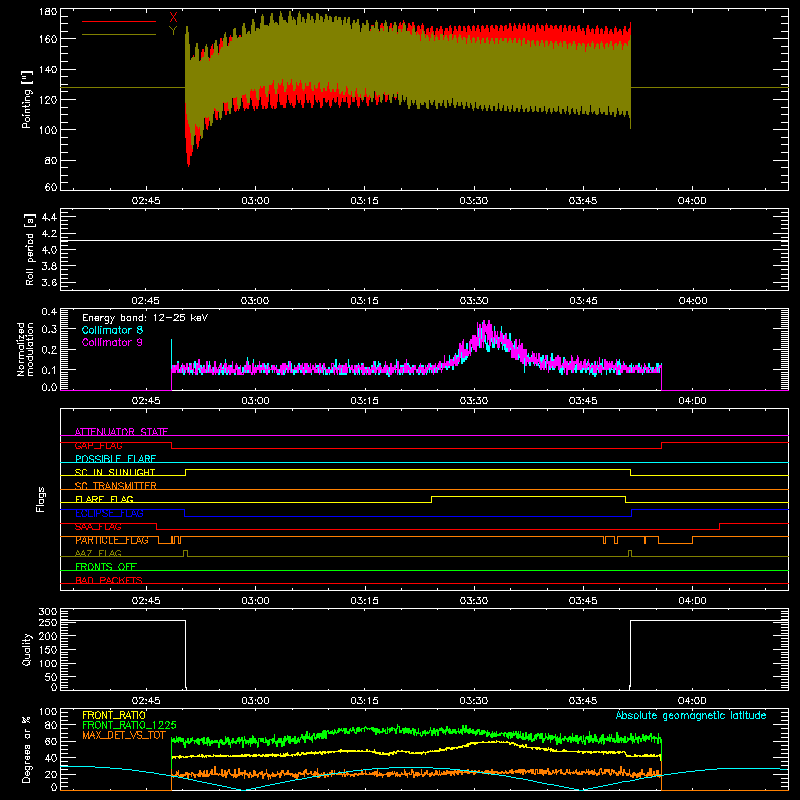
Task: Click the Absolute geomagnetic latitude label
Action: 691,715
